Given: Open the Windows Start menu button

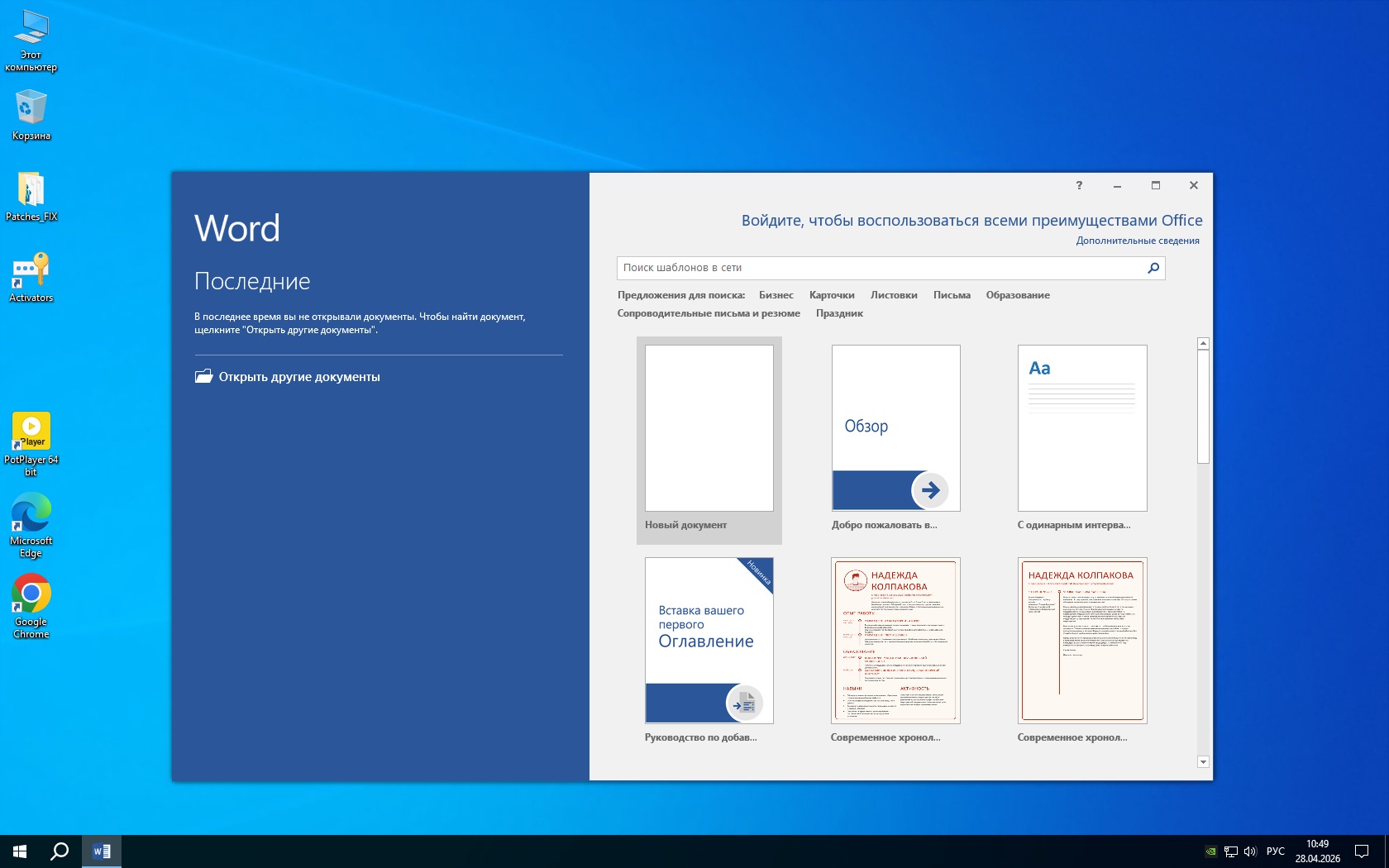Looking at the screenshot, I should tap(21, 851).
